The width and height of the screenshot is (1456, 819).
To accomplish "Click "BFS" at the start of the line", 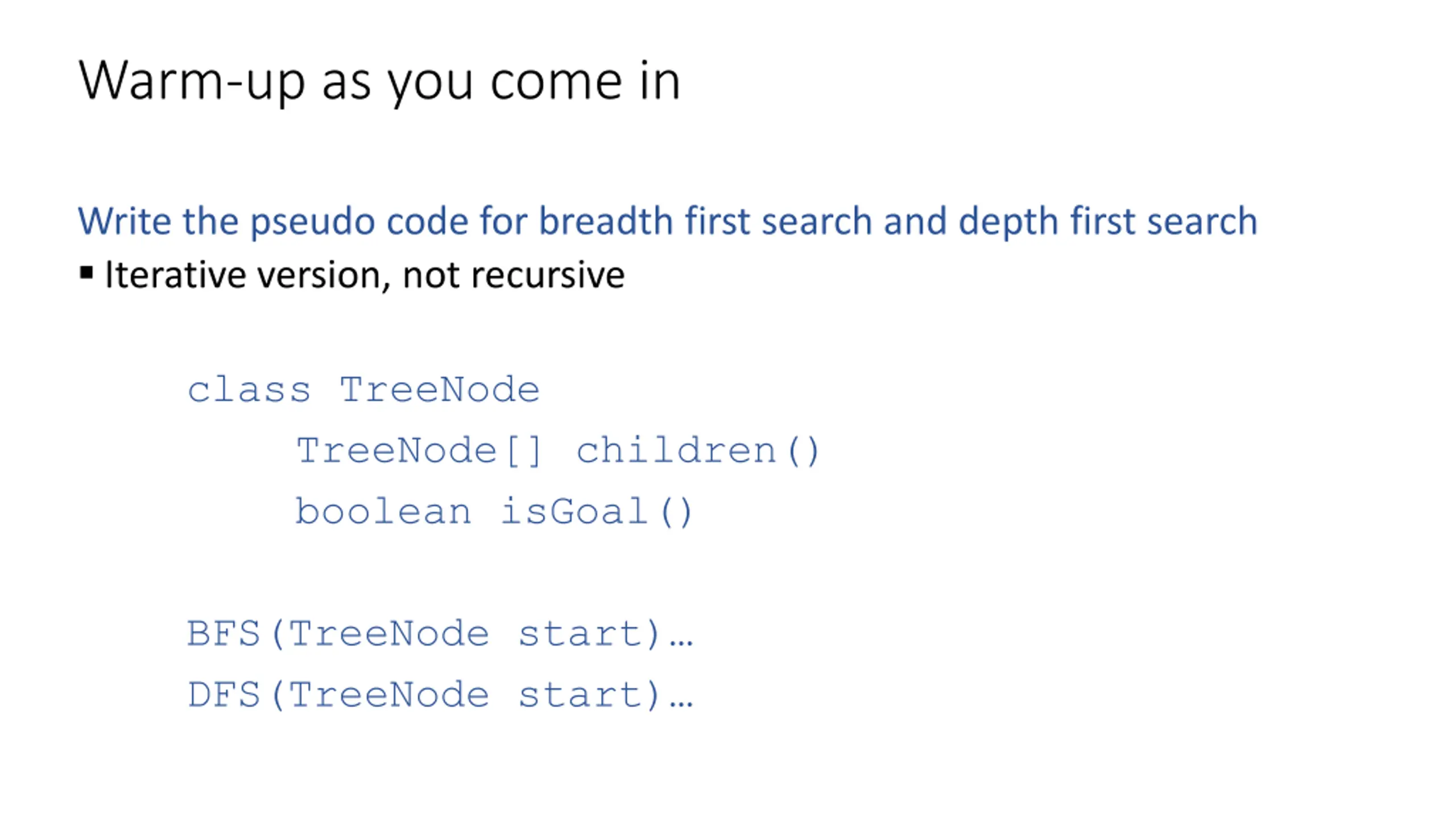I will [x=224, y=634].
